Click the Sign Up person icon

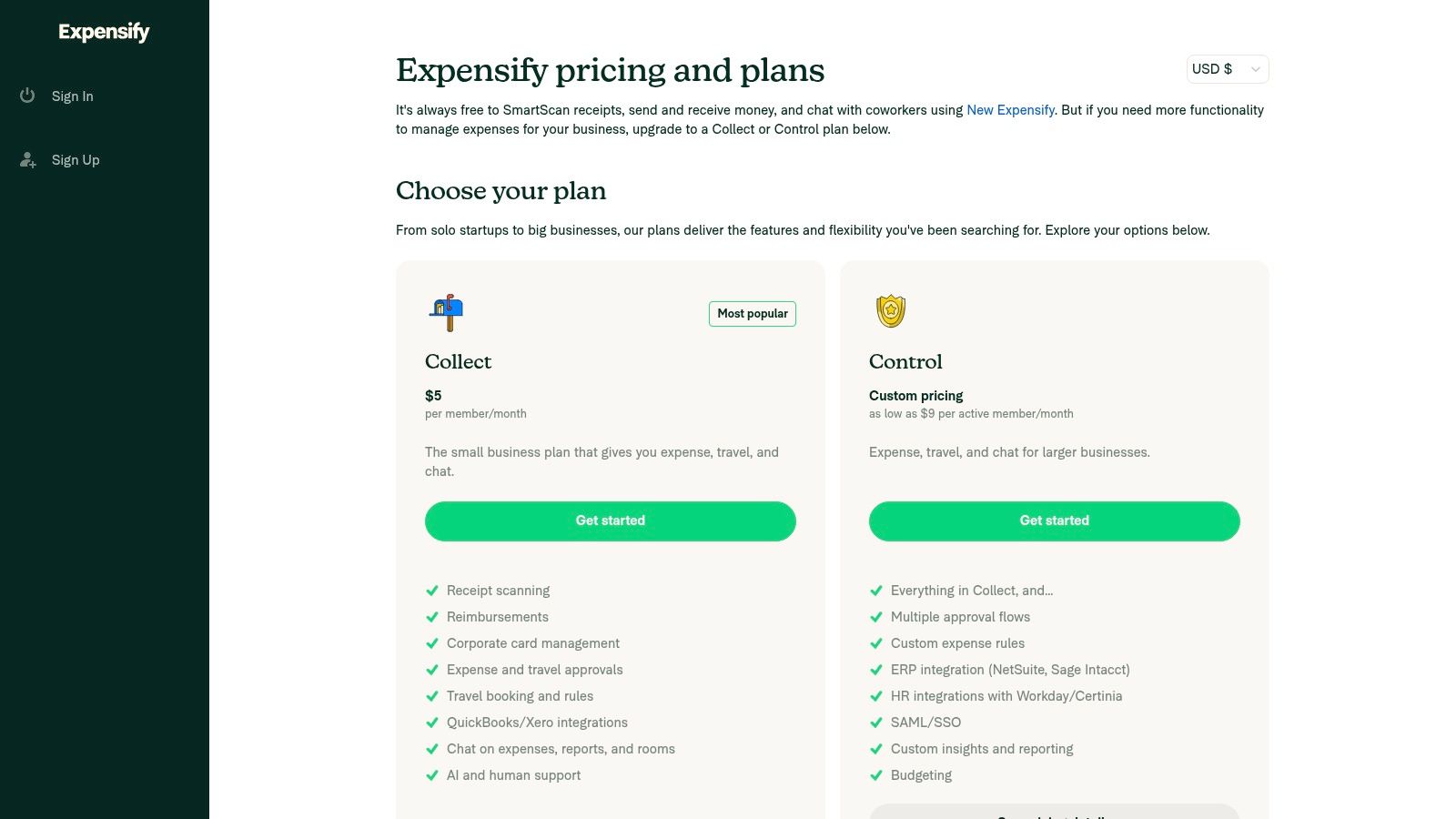(x=28, y=160)
